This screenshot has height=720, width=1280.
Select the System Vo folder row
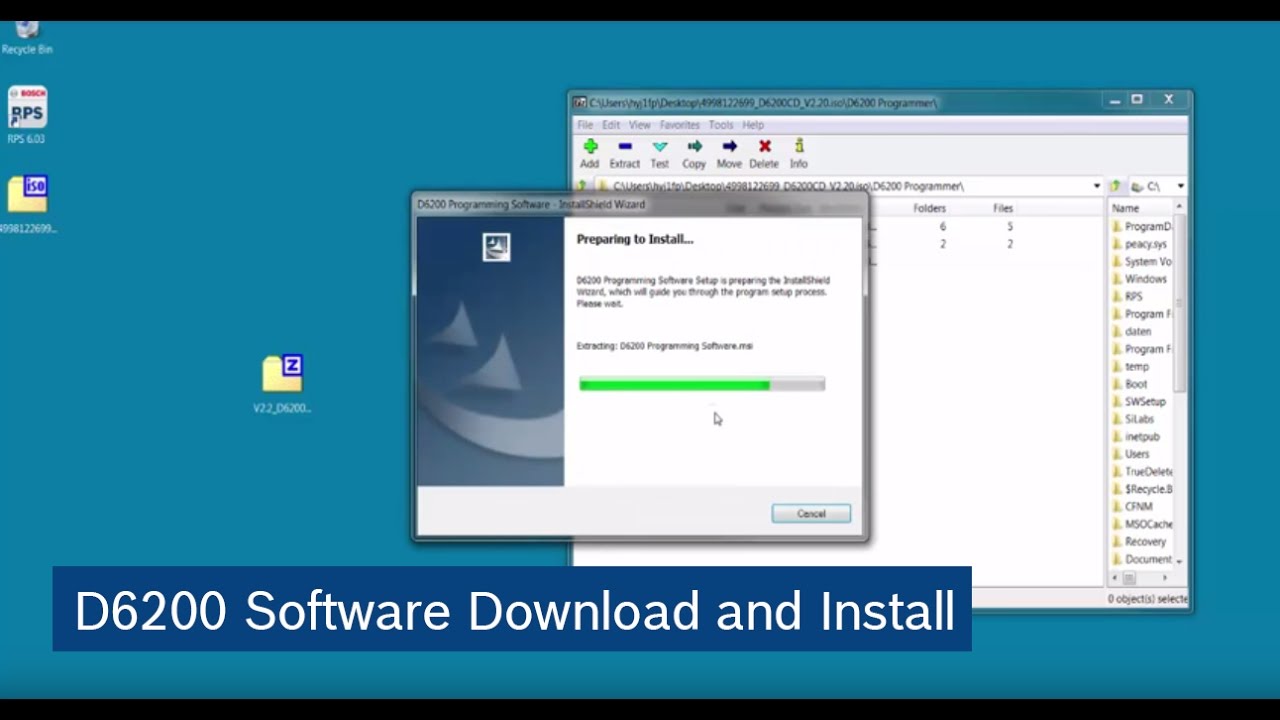point(1140,261)
